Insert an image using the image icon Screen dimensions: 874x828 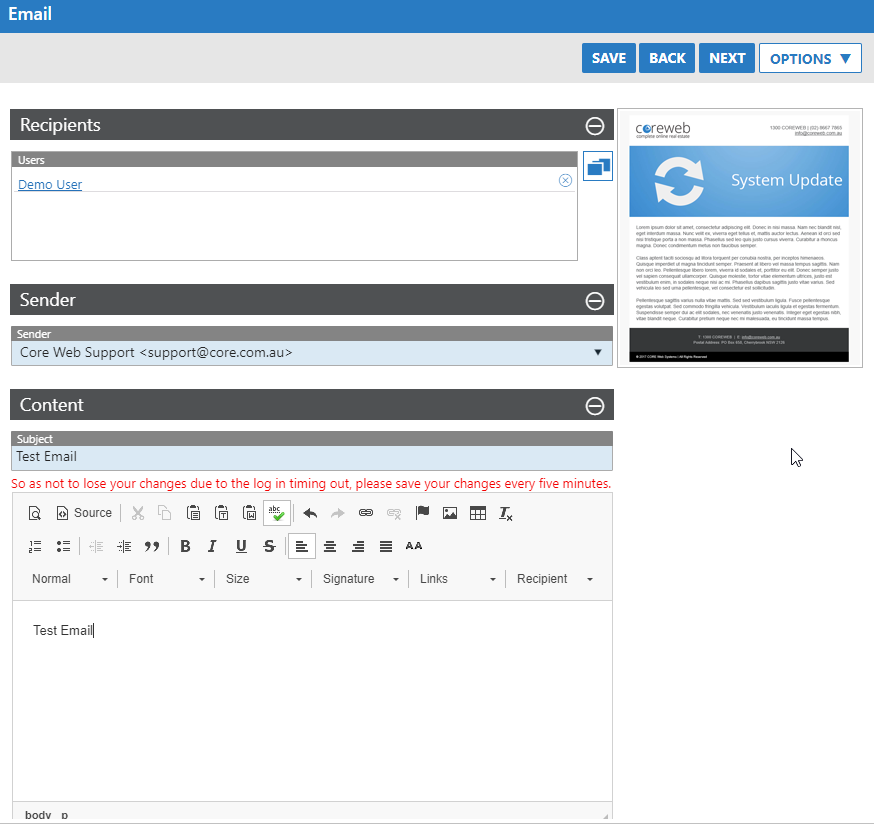450,513
